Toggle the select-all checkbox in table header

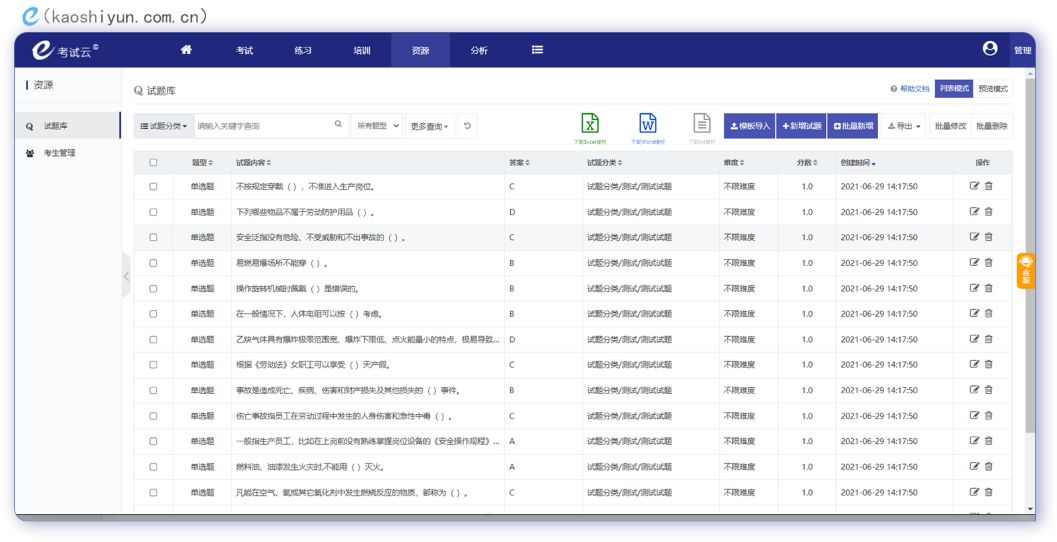pyautogui.click(x=153, y=162)
